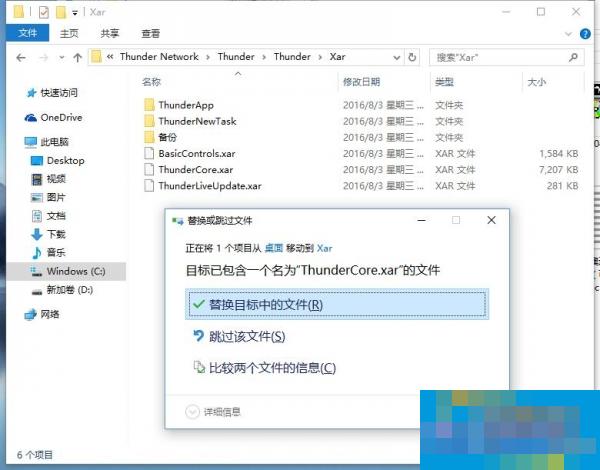Go up one folder level
The width and height of the screenshot is (600, 470).
click(78, 57)
